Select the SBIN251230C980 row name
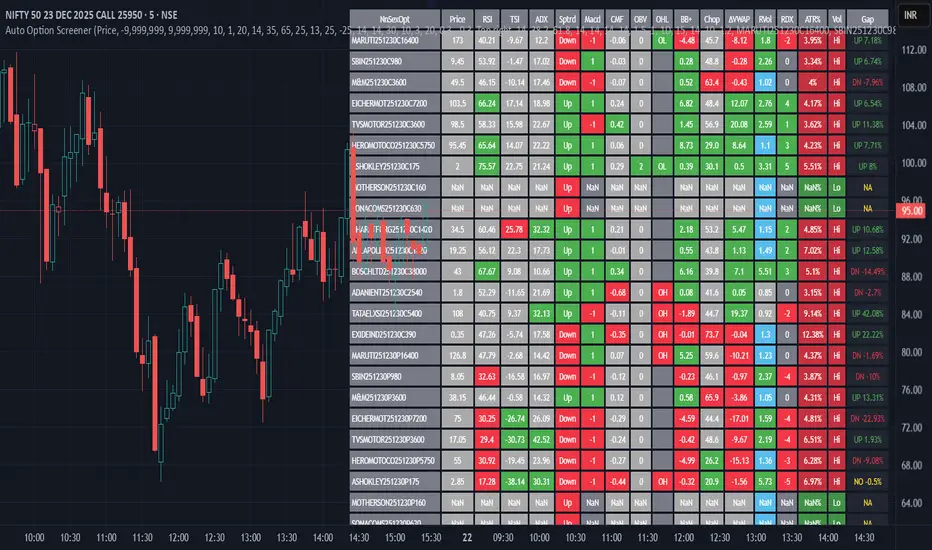The height and width of the screenshot is (550, 932). tap(395, 61)
